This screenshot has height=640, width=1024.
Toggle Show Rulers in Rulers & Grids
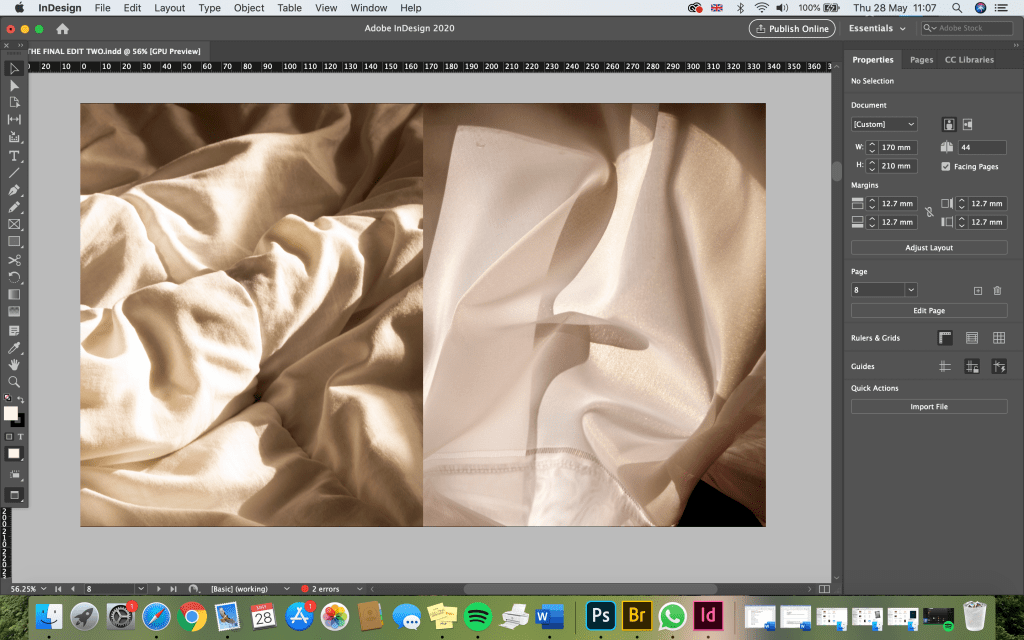(x=945, y=338)
